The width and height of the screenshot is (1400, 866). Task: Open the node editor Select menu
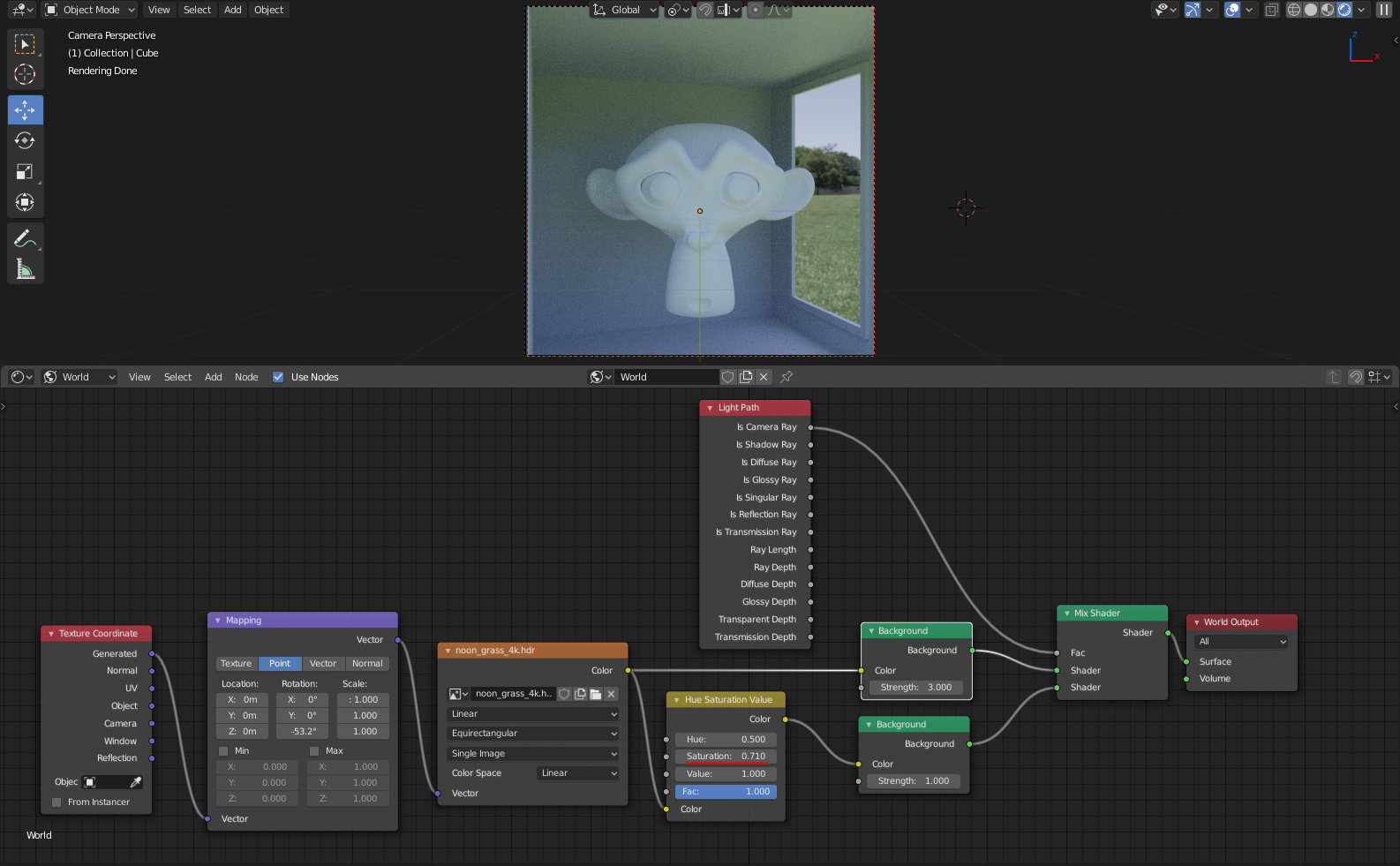[x=177, y=377]
